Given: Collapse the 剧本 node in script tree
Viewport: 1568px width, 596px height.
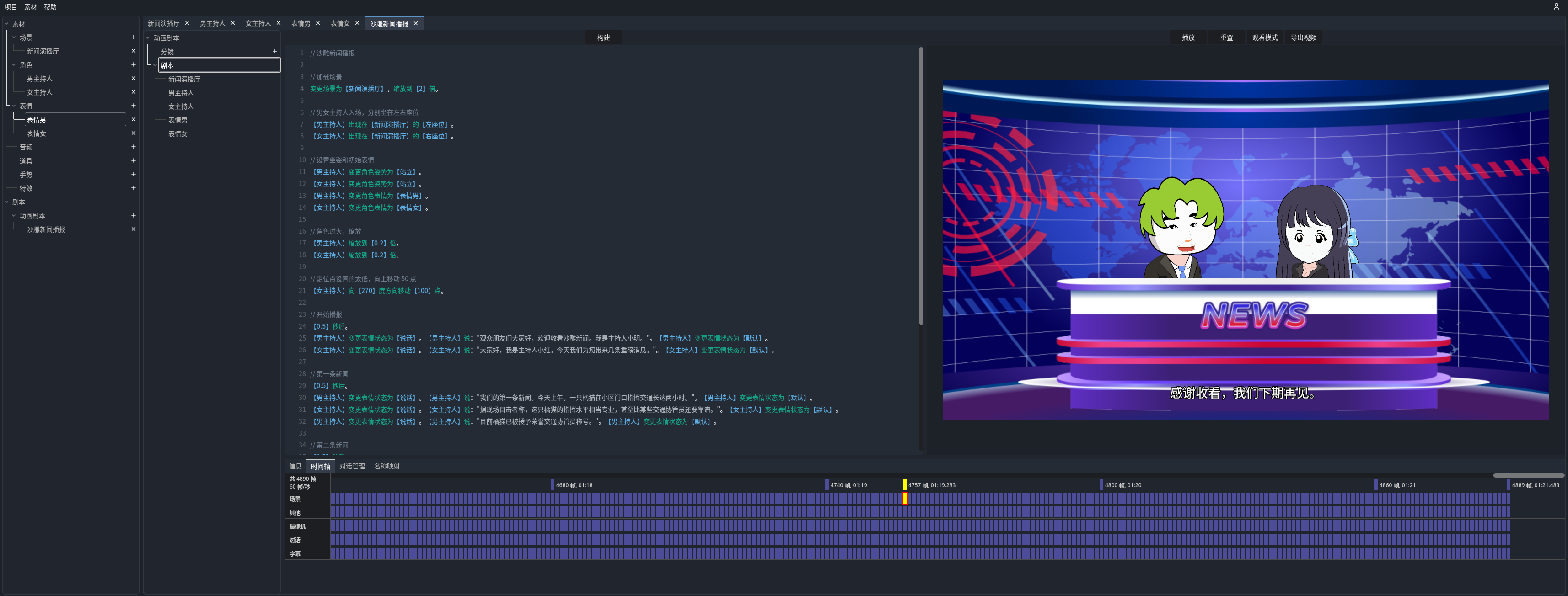Looking at the screenshot, I should tap(155, 65).
